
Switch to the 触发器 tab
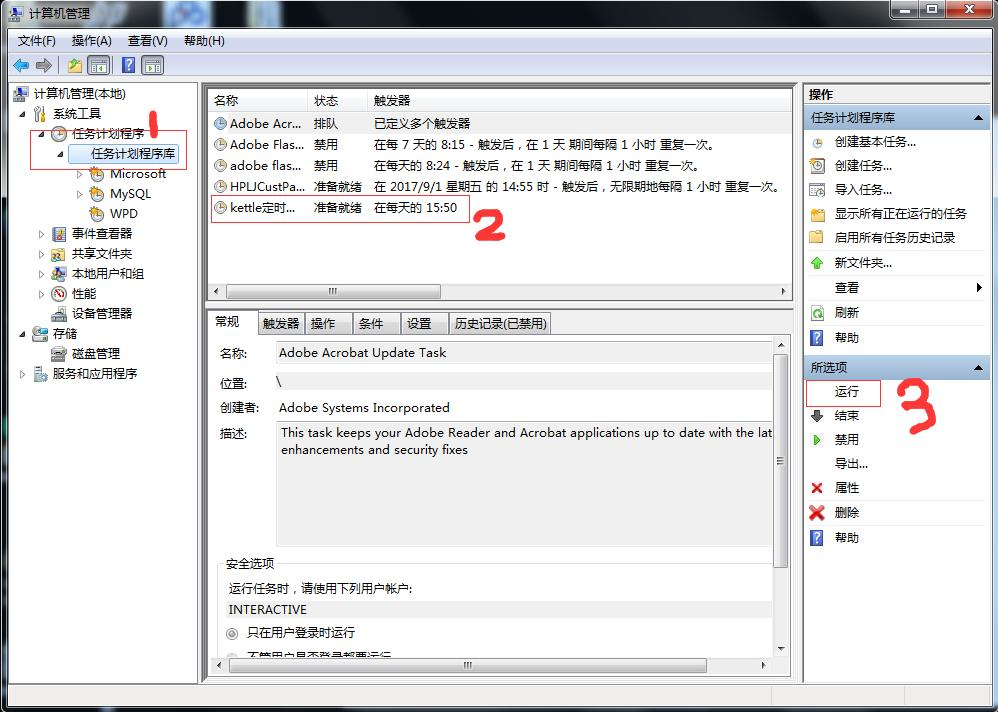click(281, 324)
